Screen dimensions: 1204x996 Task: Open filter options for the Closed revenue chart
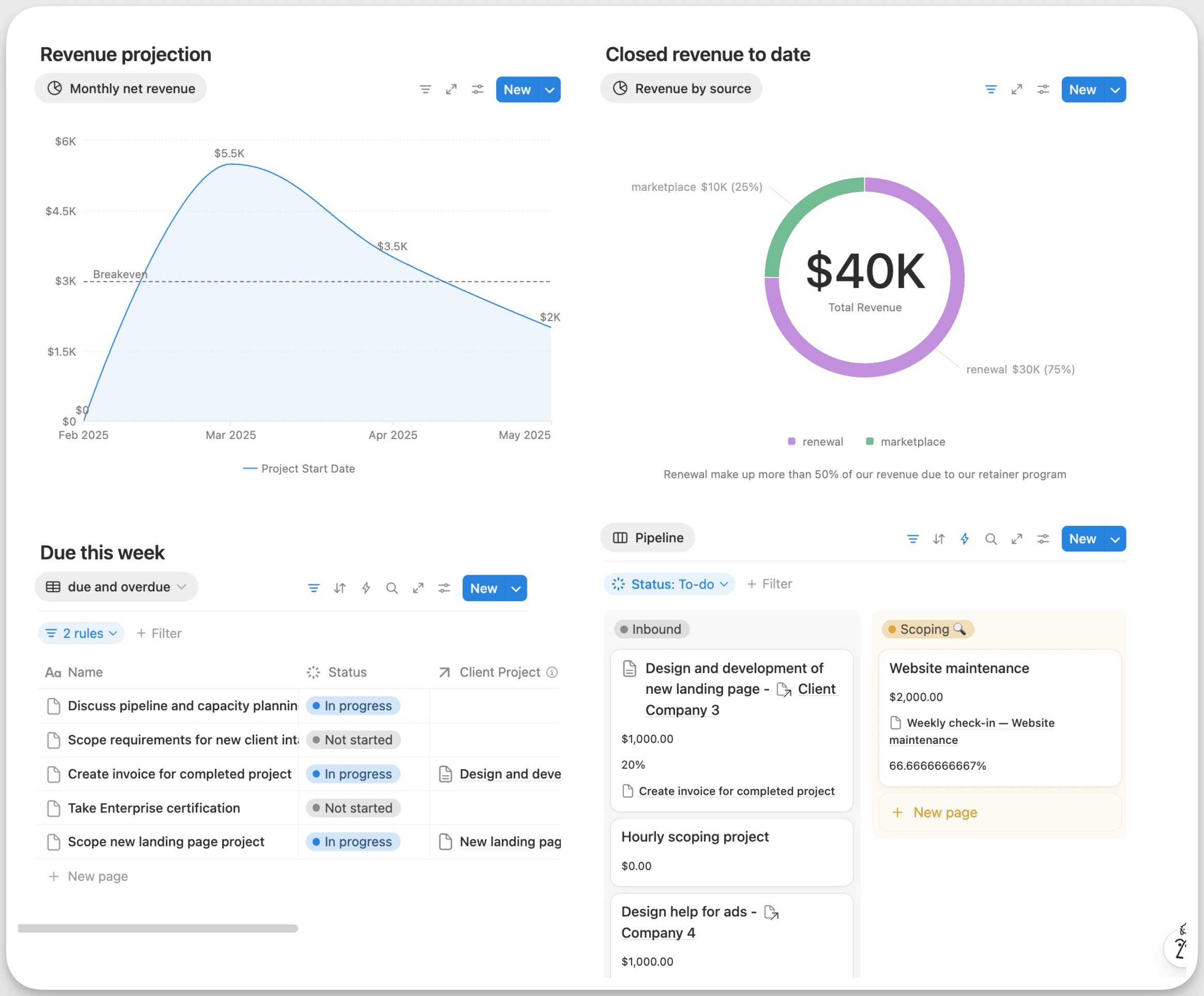(x=990, y=89)
